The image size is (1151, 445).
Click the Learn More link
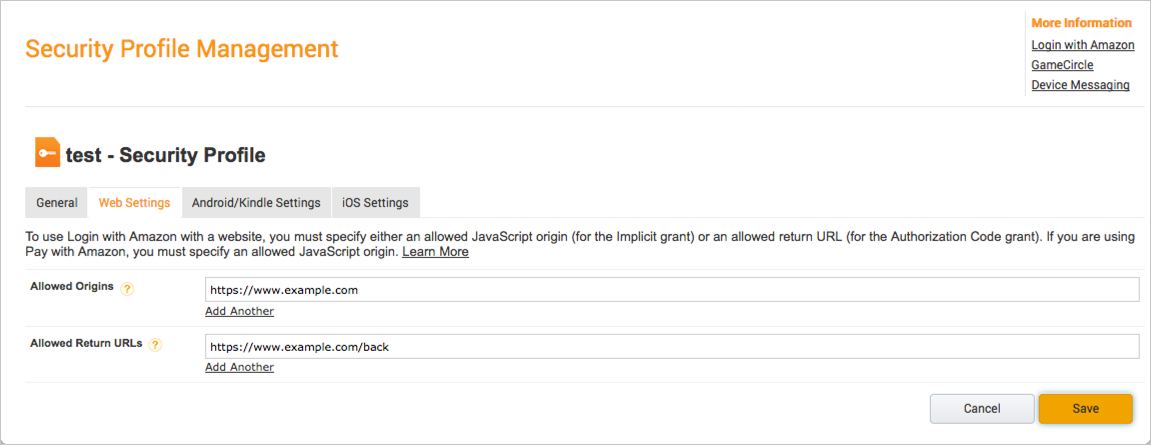pyautogui.click(x=435, y=252)
